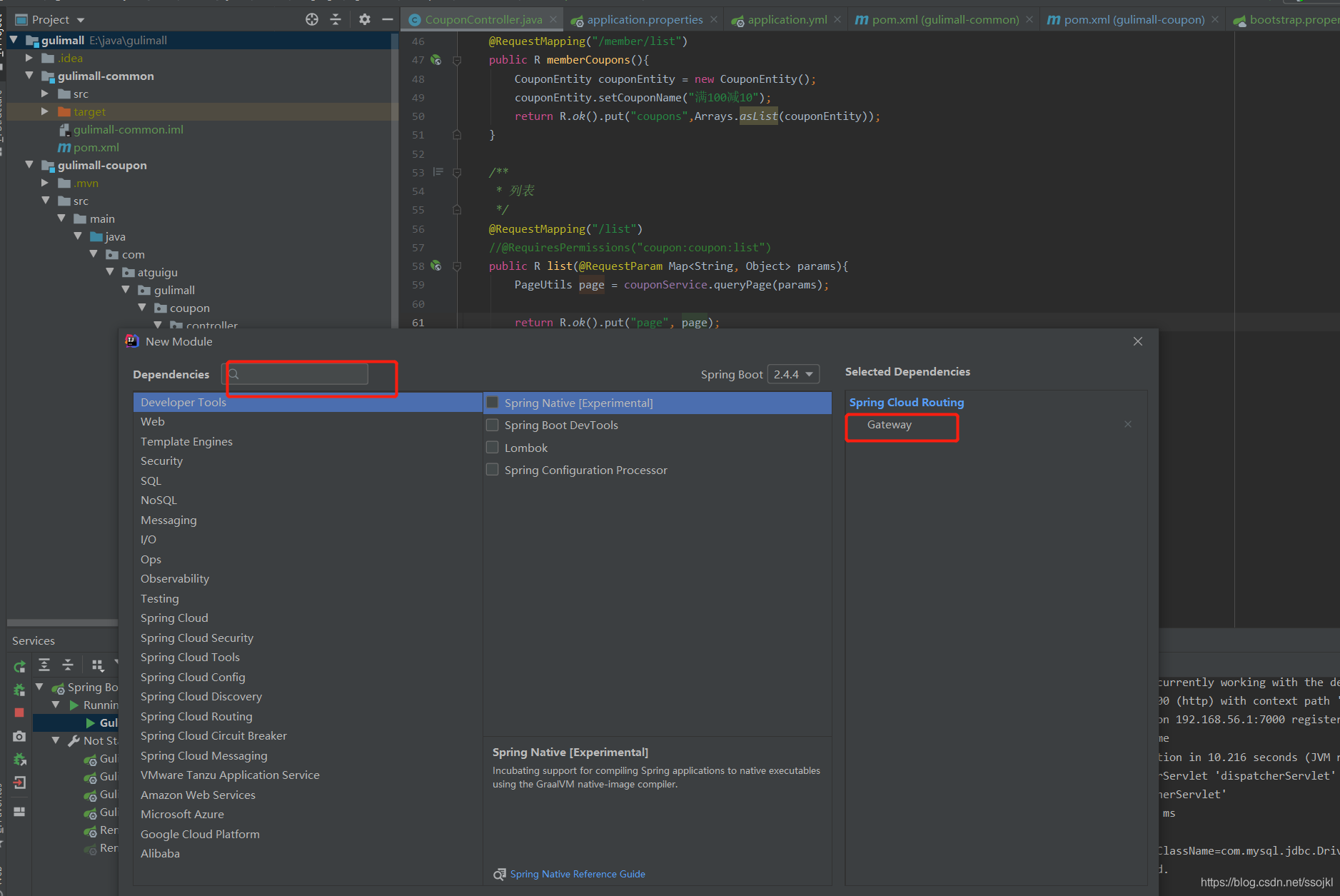Collapse the gulimall-coupon module
1340x896 pixels.
pos(29,165)
